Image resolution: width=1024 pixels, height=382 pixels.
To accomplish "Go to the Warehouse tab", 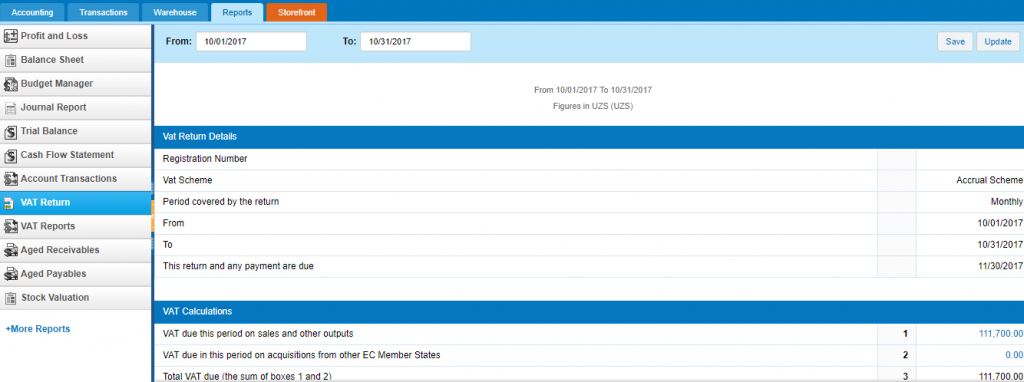I will tap(175, 12).
